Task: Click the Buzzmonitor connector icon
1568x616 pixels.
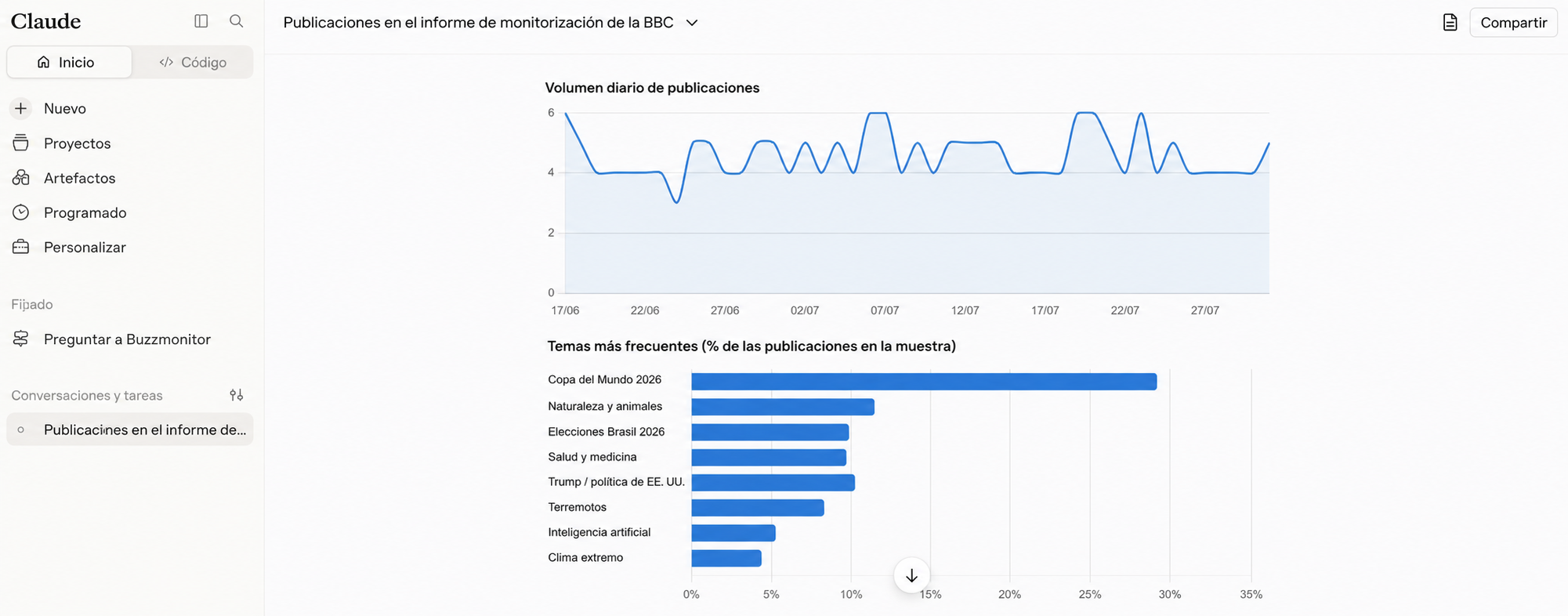Action: 21,339
